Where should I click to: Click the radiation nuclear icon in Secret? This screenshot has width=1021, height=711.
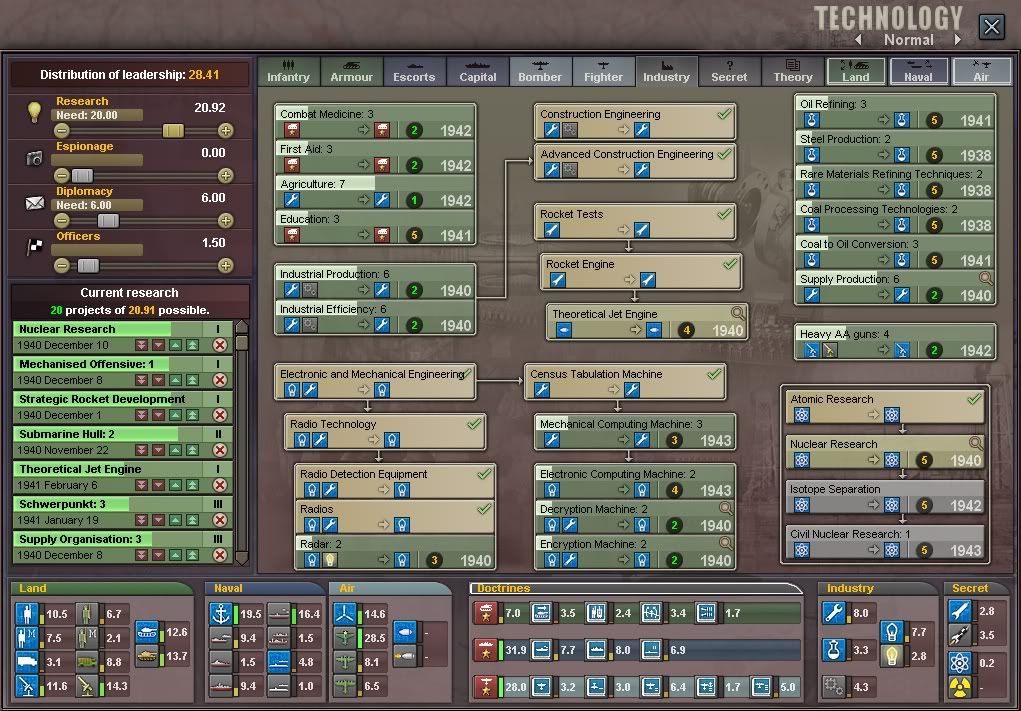960,687
